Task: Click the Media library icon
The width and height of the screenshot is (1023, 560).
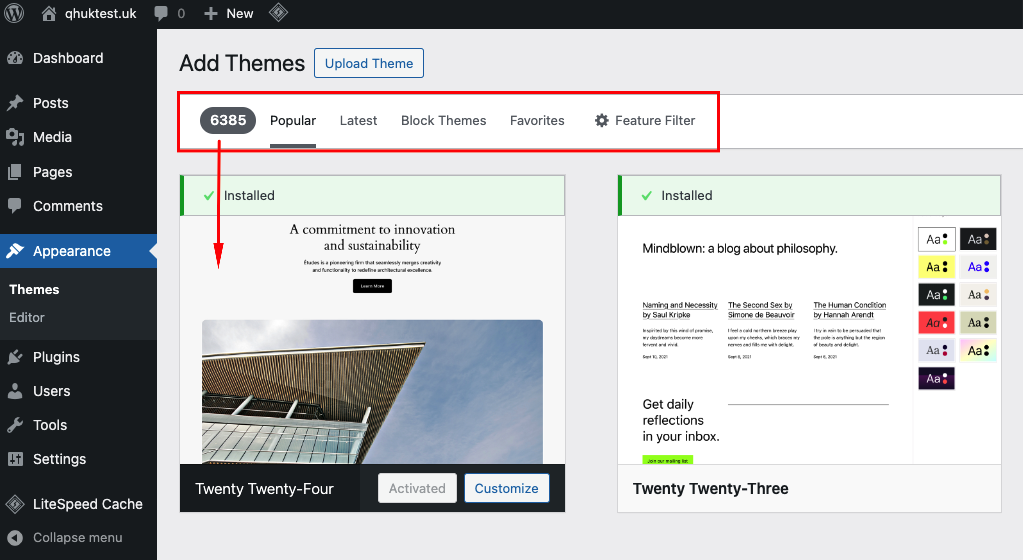Action: 15,137
